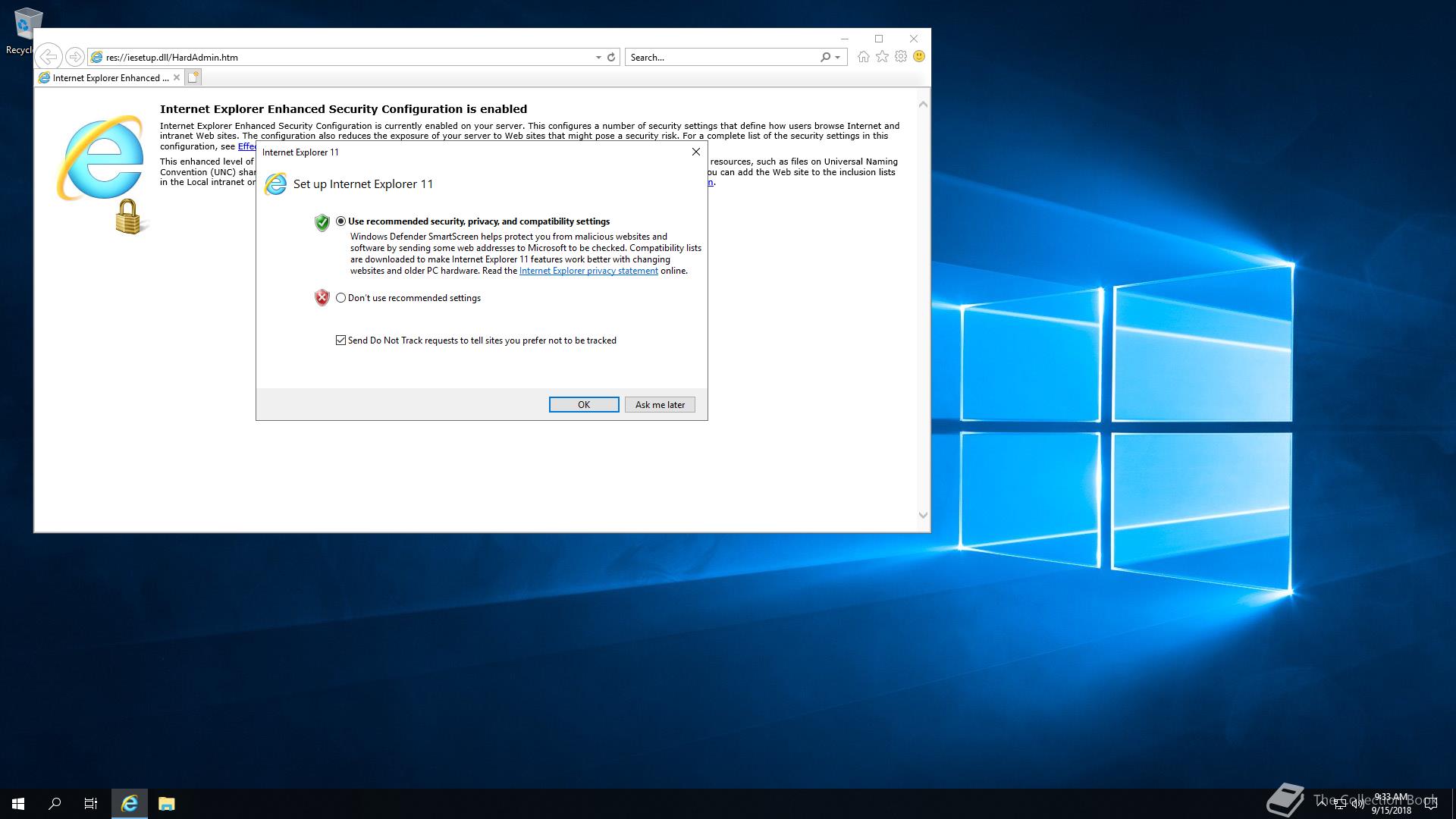Click the Back navigation arrow

pyautogui.click(x=49, y=57)
